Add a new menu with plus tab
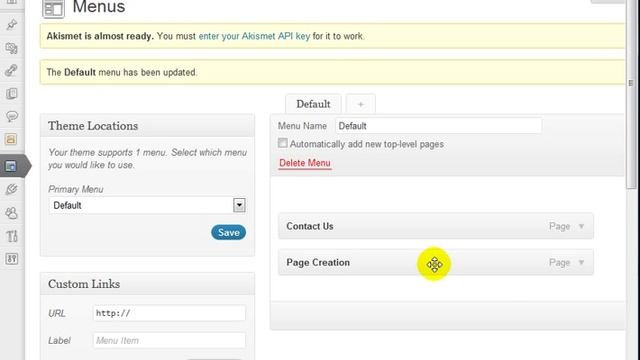Image resolution: width=640 pixels, height=360 pixels. point(360,104)
